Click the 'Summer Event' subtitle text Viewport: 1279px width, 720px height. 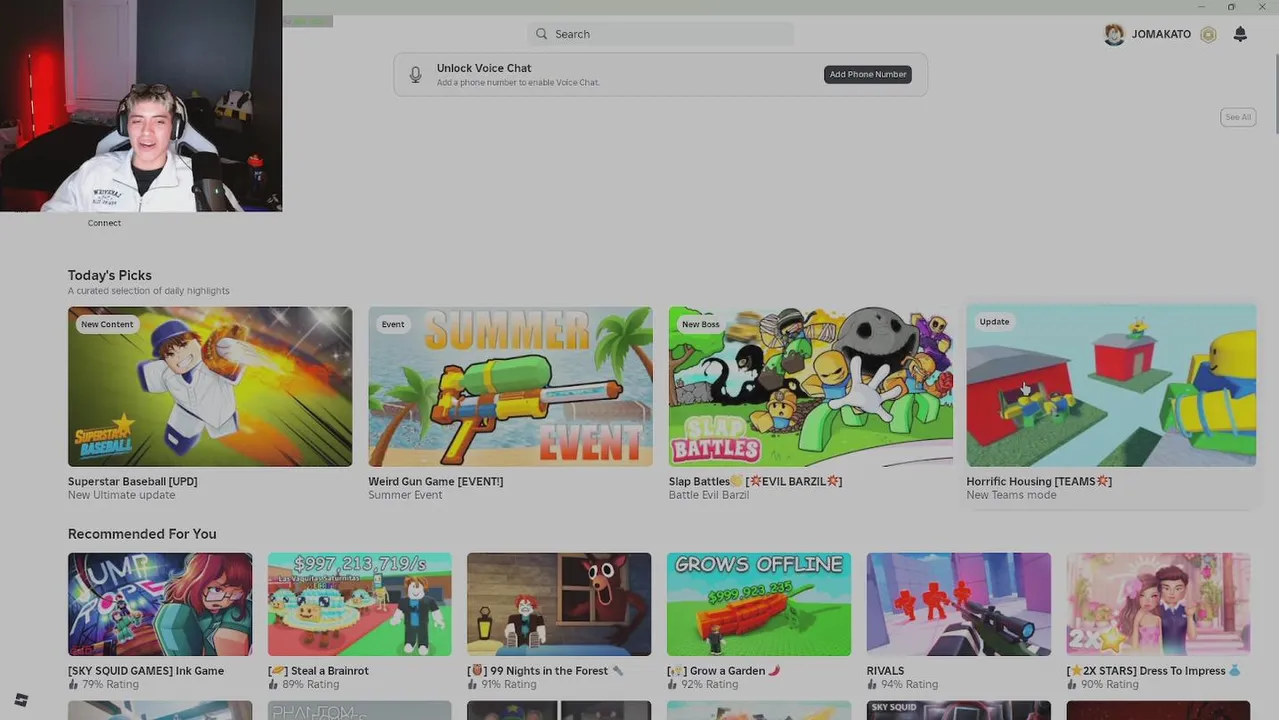coord(405,495)
